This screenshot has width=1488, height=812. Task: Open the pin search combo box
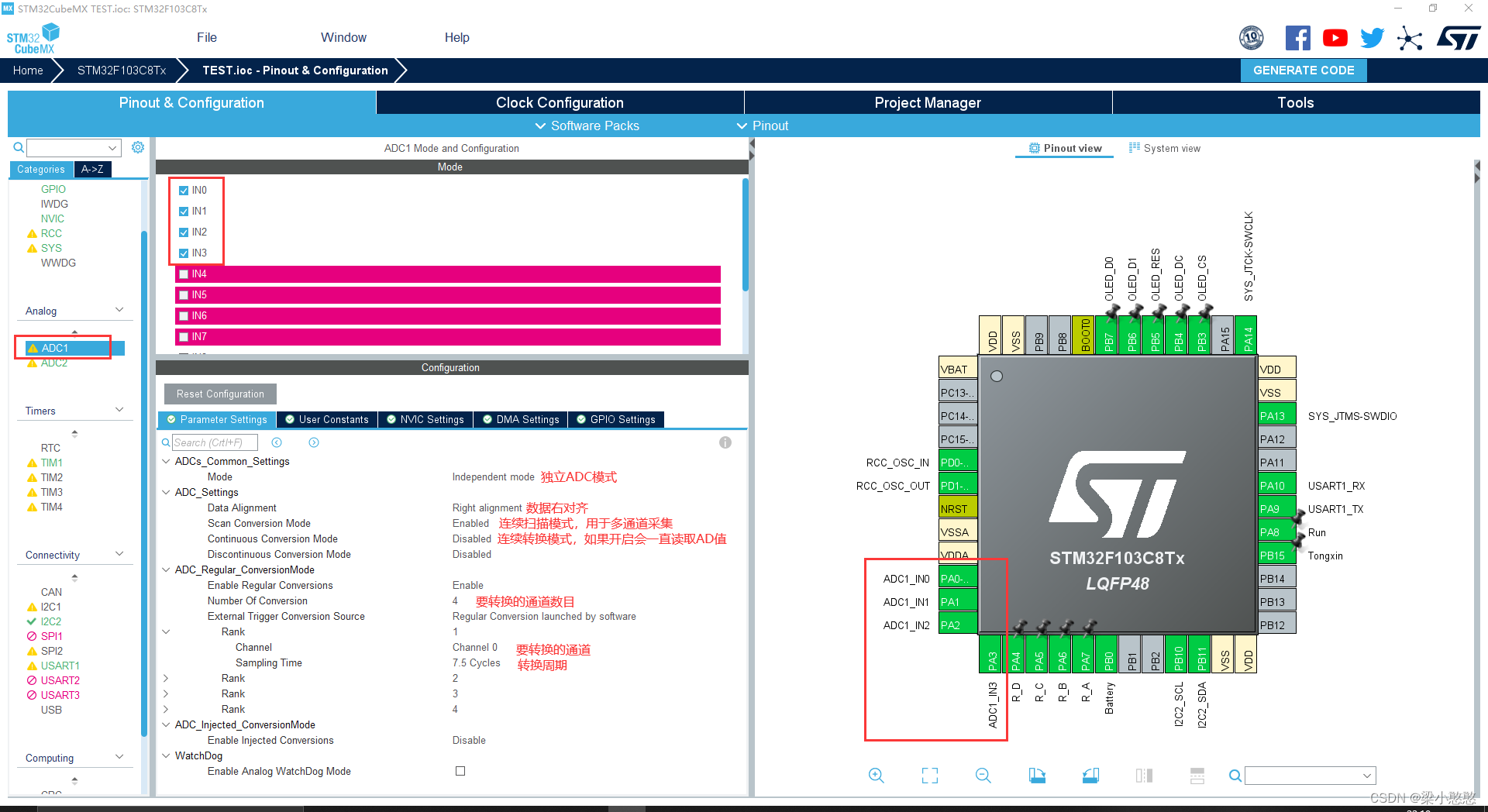click(x=1310, y=776)
